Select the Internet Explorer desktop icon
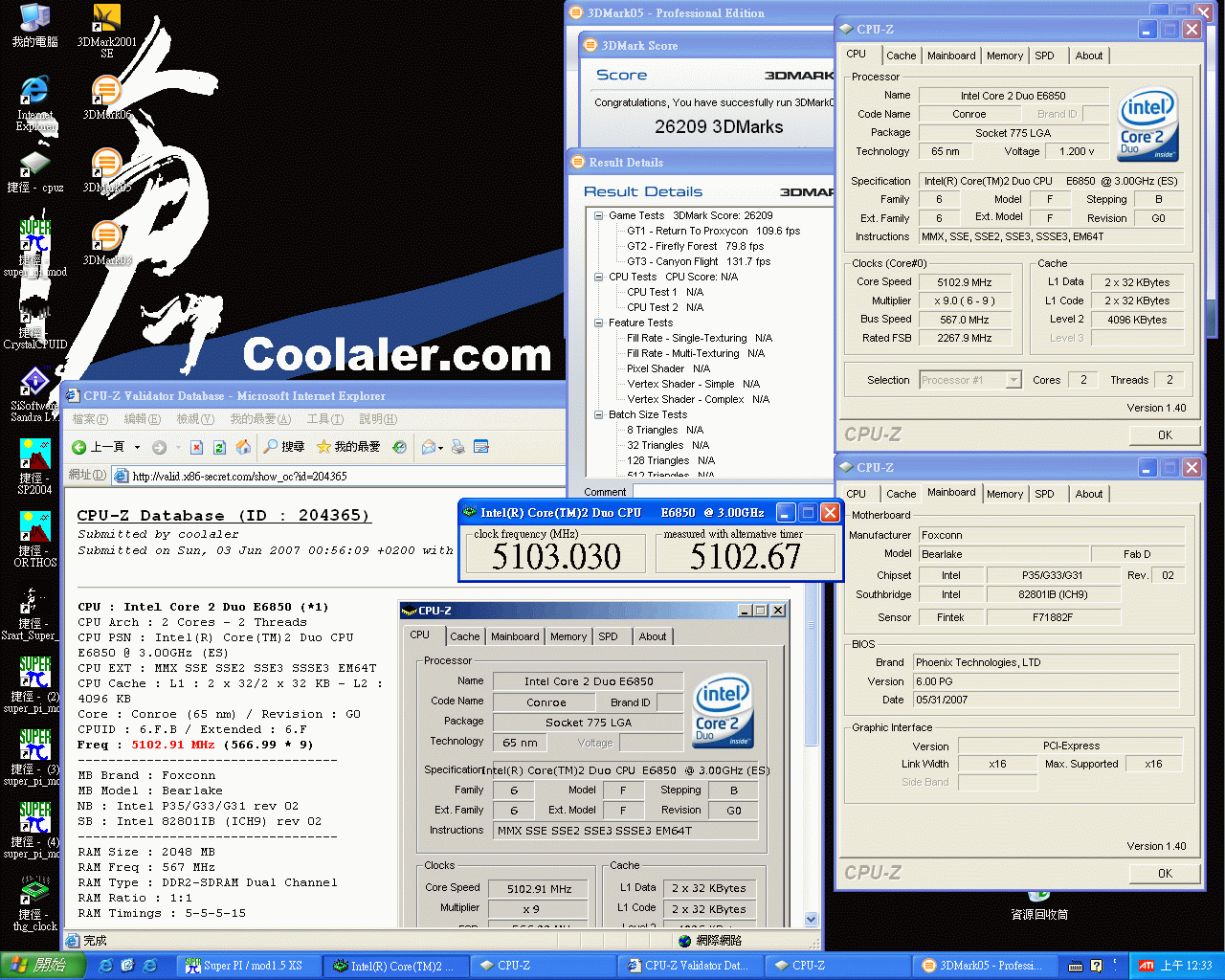The width and height of the screenshot is (1225, 980). (x=34, y=103)
